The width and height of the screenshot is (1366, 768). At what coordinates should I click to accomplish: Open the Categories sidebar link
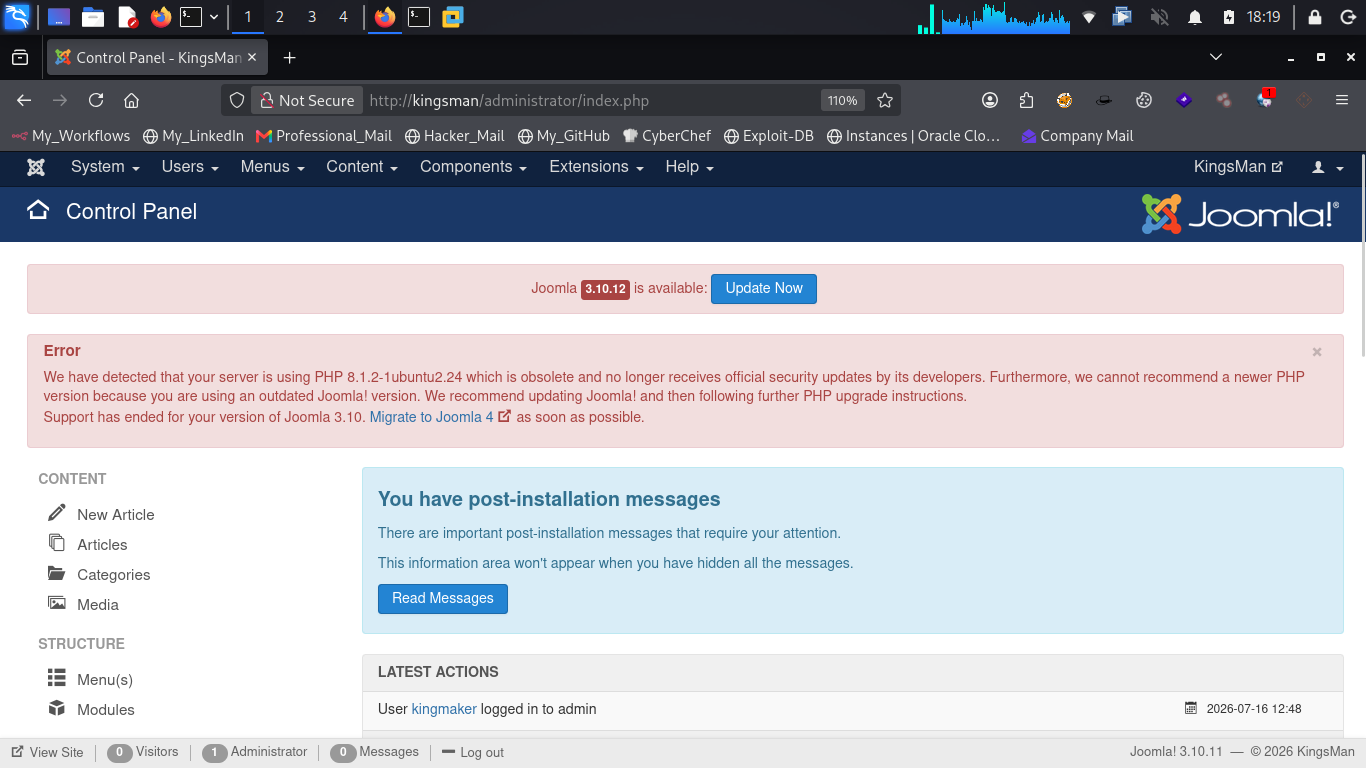coord(114,574)
